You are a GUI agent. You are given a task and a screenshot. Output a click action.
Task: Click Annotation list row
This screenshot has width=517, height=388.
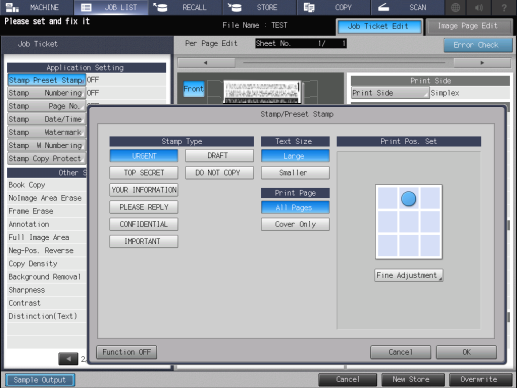tap(47, 224)
